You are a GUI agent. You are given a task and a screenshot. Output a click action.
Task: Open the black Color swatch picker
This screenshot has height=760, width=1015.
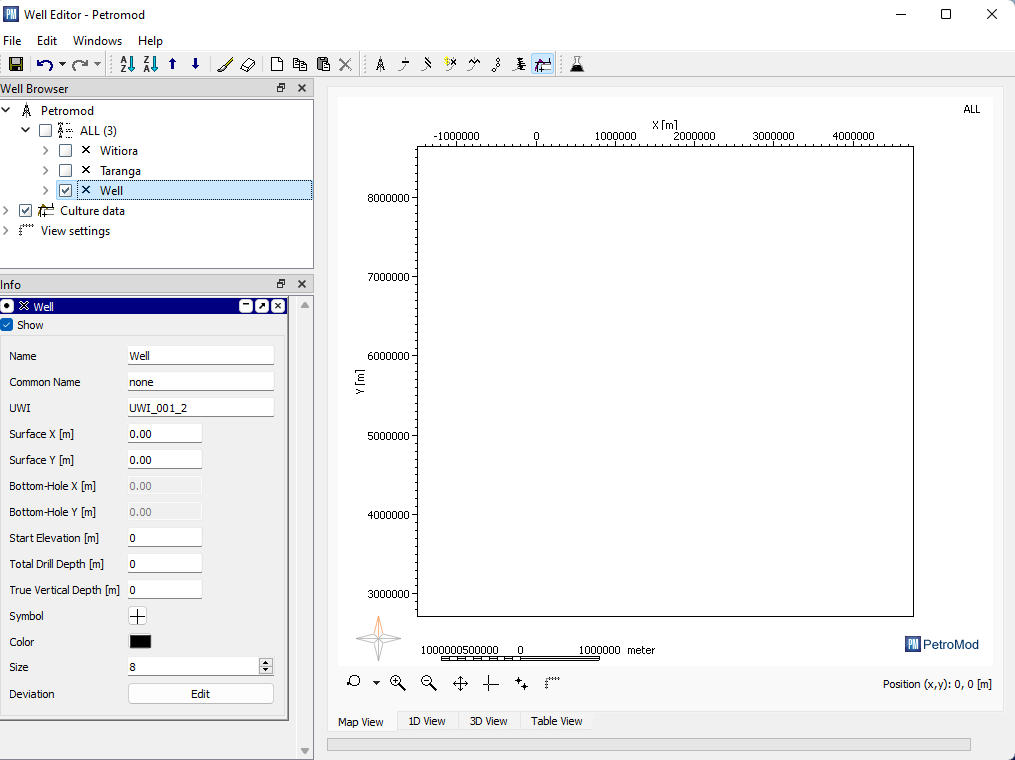(140, 642)
